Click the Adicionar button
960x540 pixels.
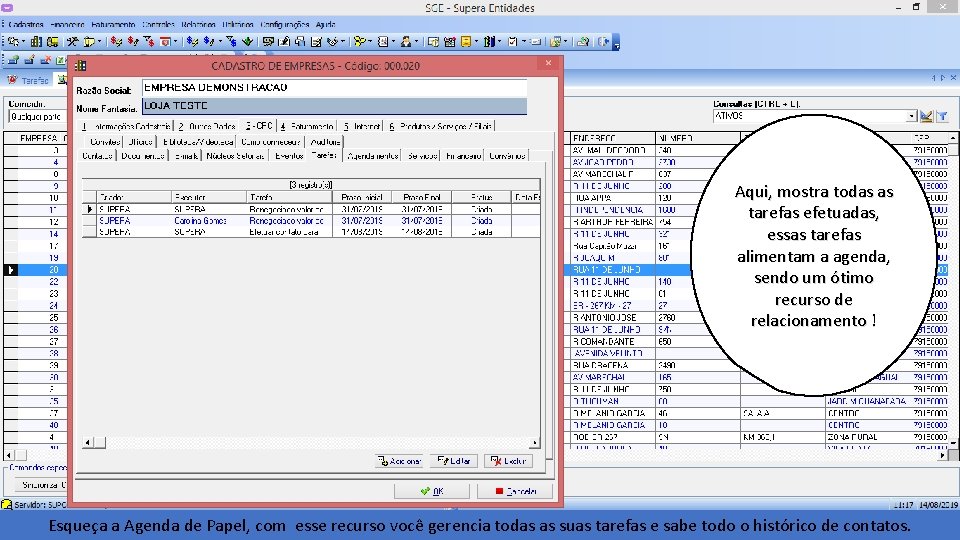click(399, 461)
